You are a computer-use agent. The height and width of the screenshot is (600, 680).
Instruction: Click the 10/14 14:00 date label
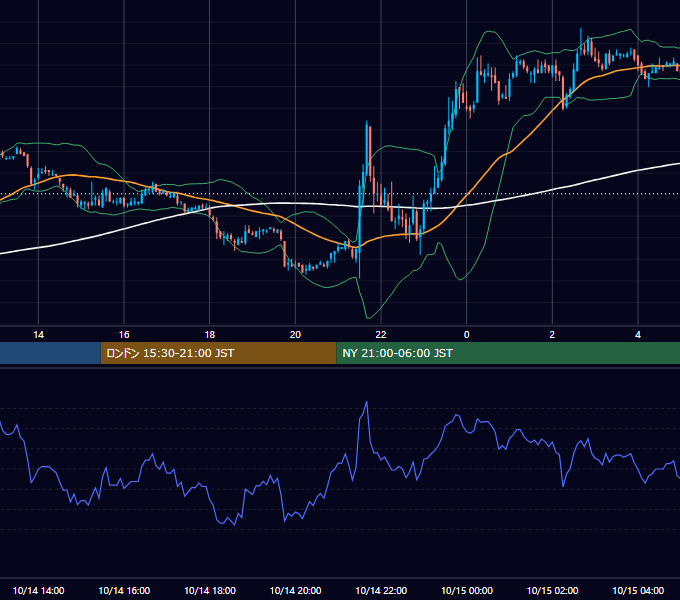(39, 591)
